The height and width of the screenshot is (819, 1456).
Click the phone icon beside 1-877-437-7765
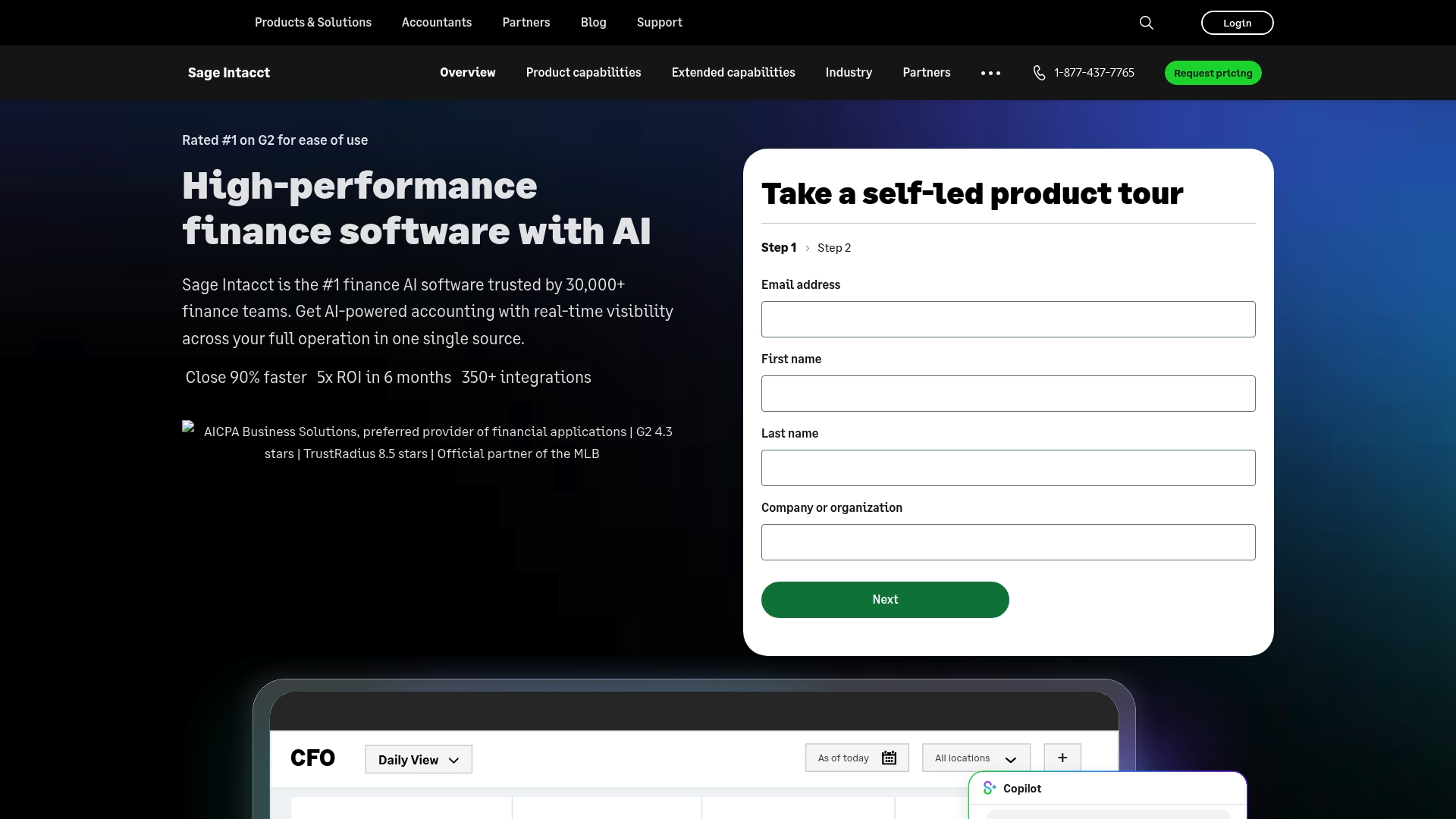1040,73
